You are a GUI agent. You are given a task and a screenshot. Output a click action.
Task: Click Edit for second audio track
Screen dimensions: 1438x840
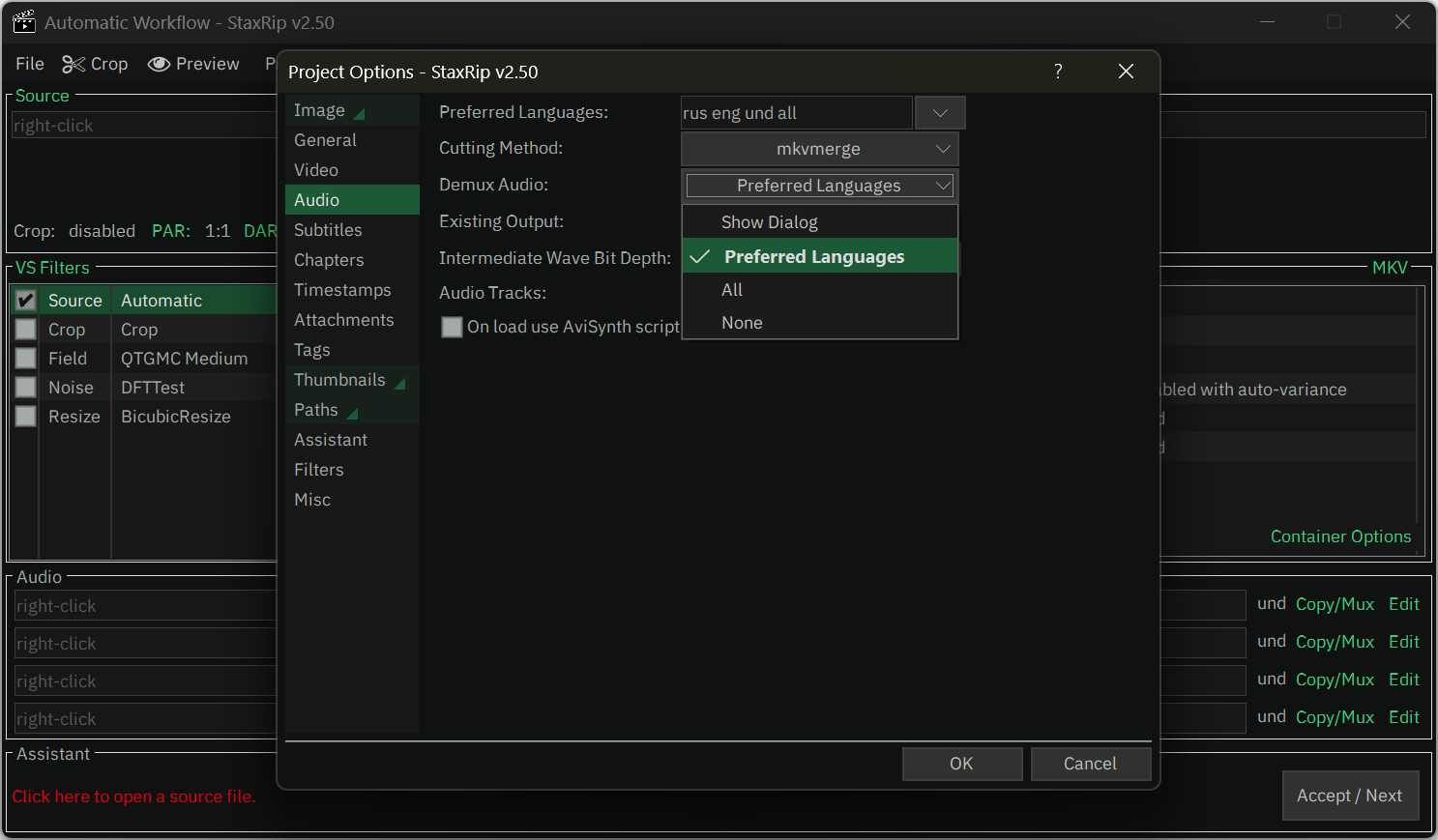pyautogui.click(x=1403, y=642)
